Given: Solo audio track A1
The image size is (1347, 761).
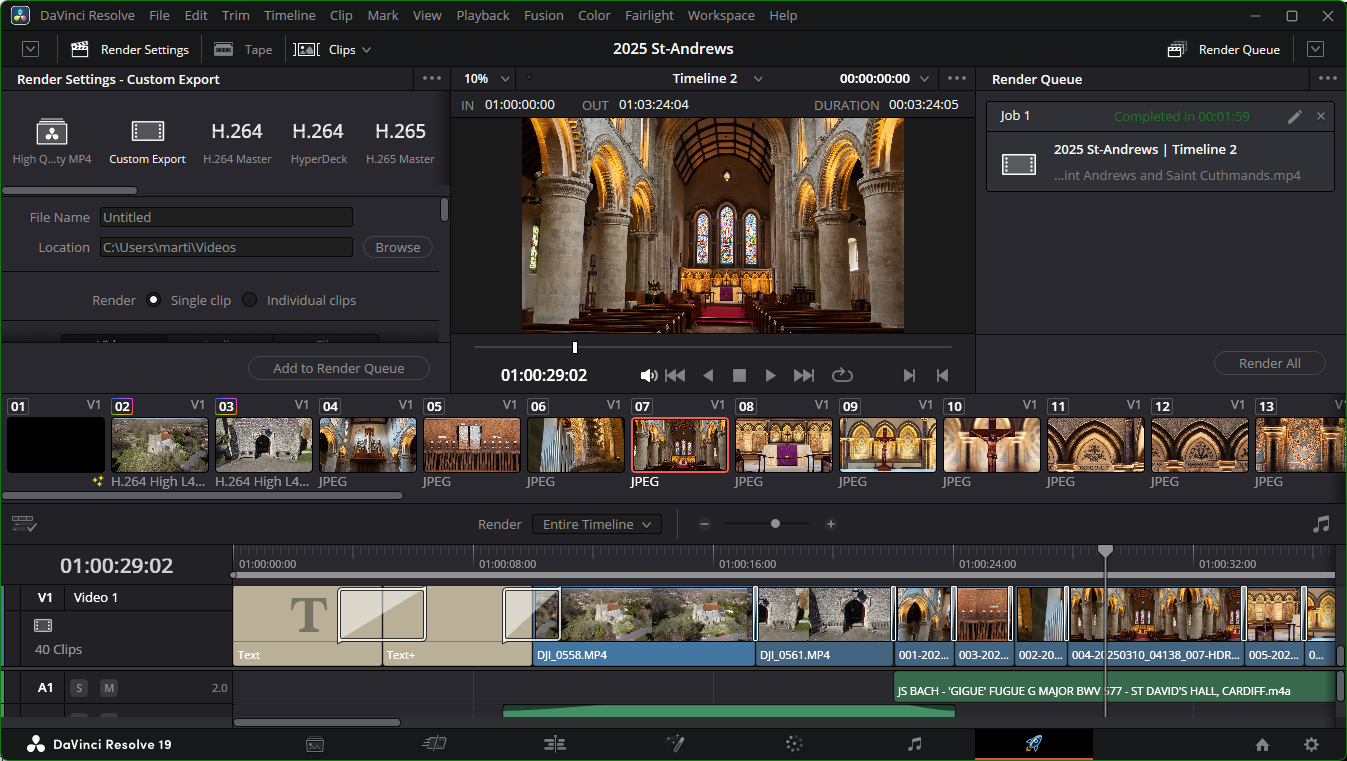Looking at the screenshot, I should point(79,688).
